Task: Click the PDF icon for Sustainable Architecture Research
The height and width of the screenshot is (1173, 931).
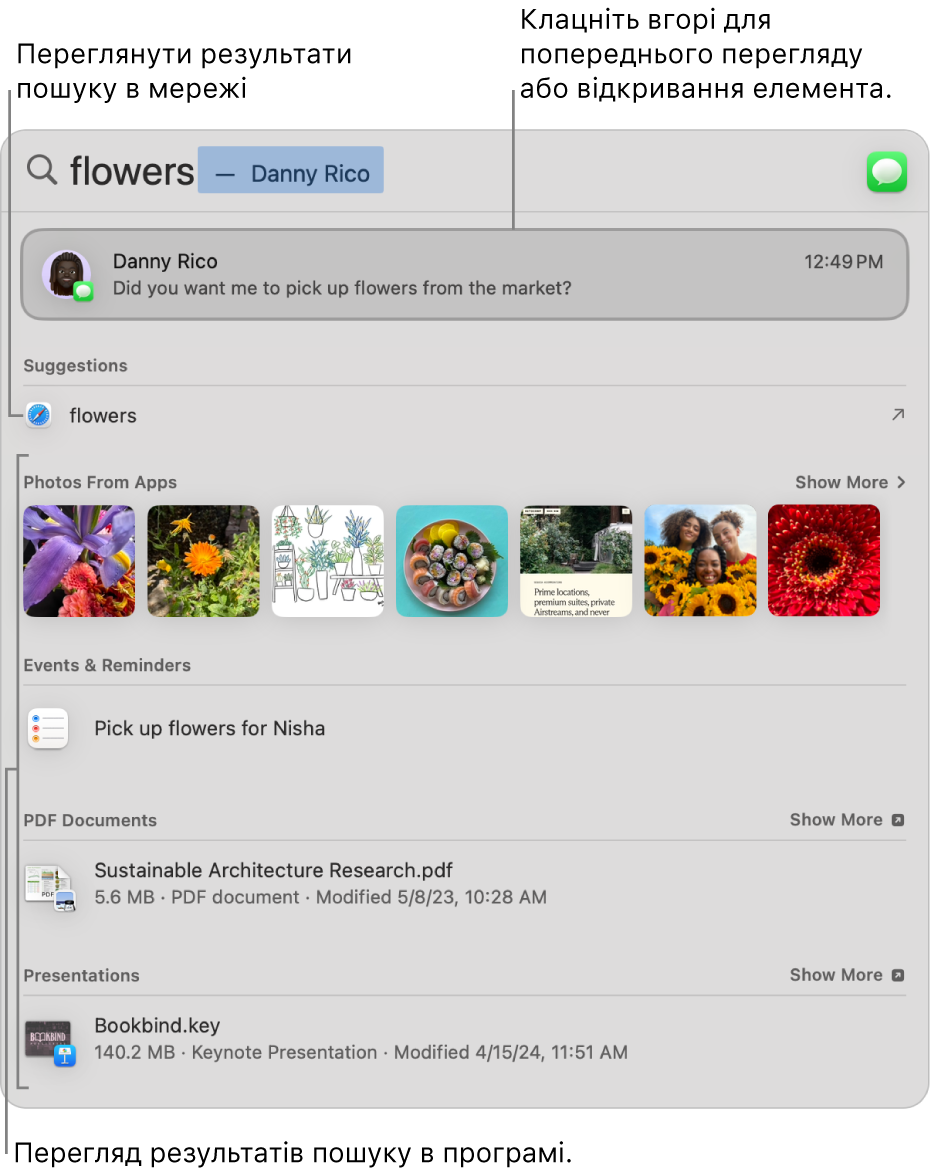Action: tap(49, 887)
